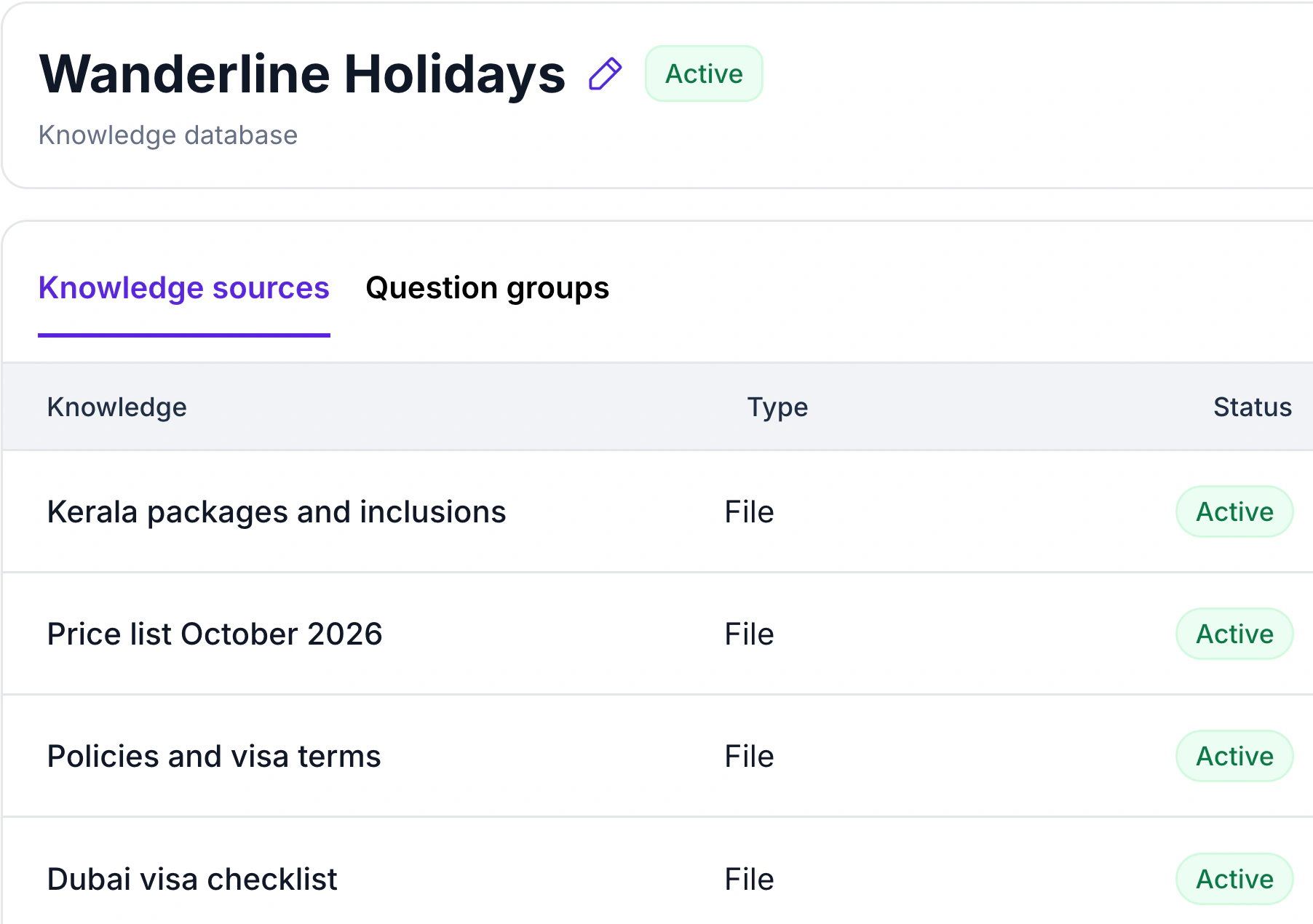Image resolution: width=1313 pixels, height=924 pixels.
Task: Click the Type column header
Action: click(x=777, y=407)
